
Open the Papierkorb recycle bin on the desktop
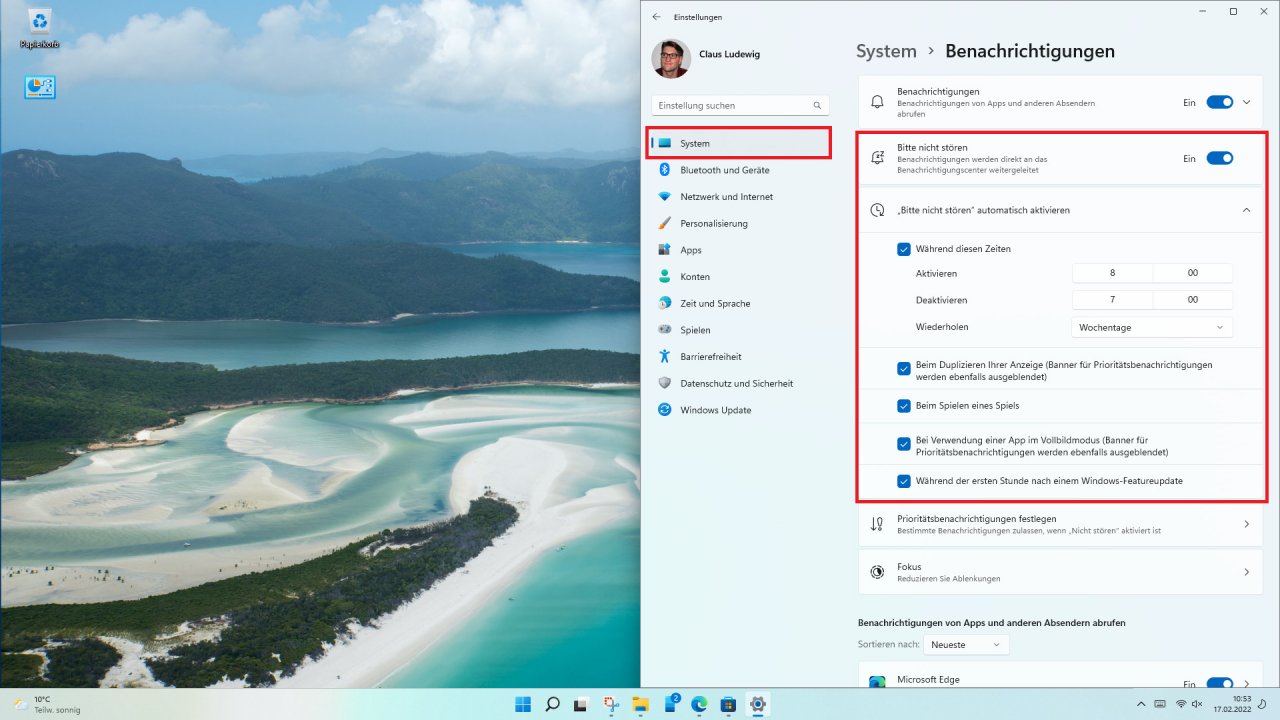[x=40, y=28]
